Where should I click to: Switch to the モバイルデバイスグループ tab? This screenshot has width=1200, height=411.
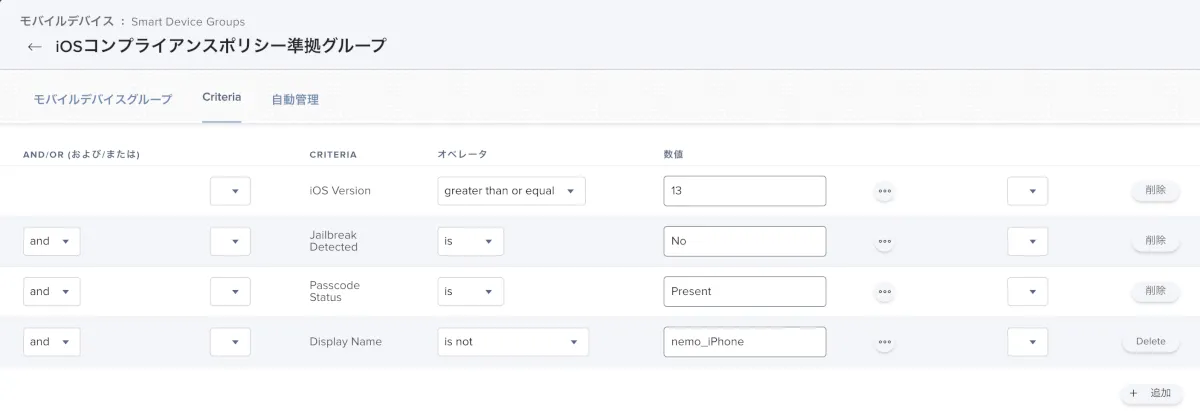(x=103, y=99)
